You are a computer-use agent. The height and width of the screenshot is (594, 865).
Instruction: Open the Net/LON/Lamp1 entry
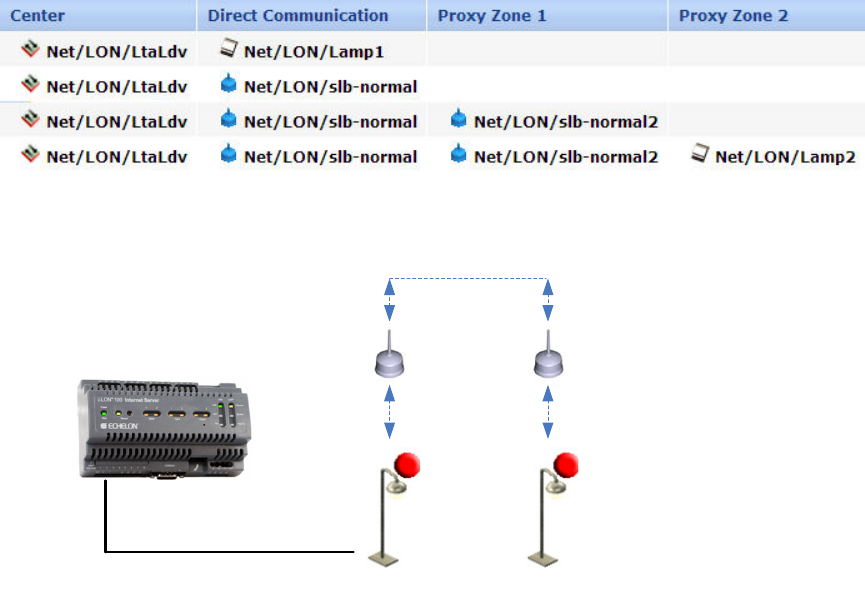(x=313, y=52)
